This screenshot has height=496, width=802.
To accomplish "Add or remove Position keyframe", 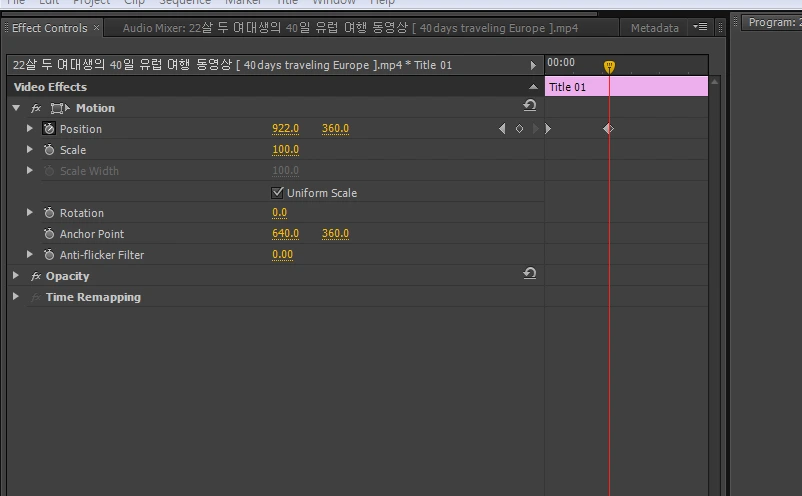I will pyautogui.click(x=519, y=129).
